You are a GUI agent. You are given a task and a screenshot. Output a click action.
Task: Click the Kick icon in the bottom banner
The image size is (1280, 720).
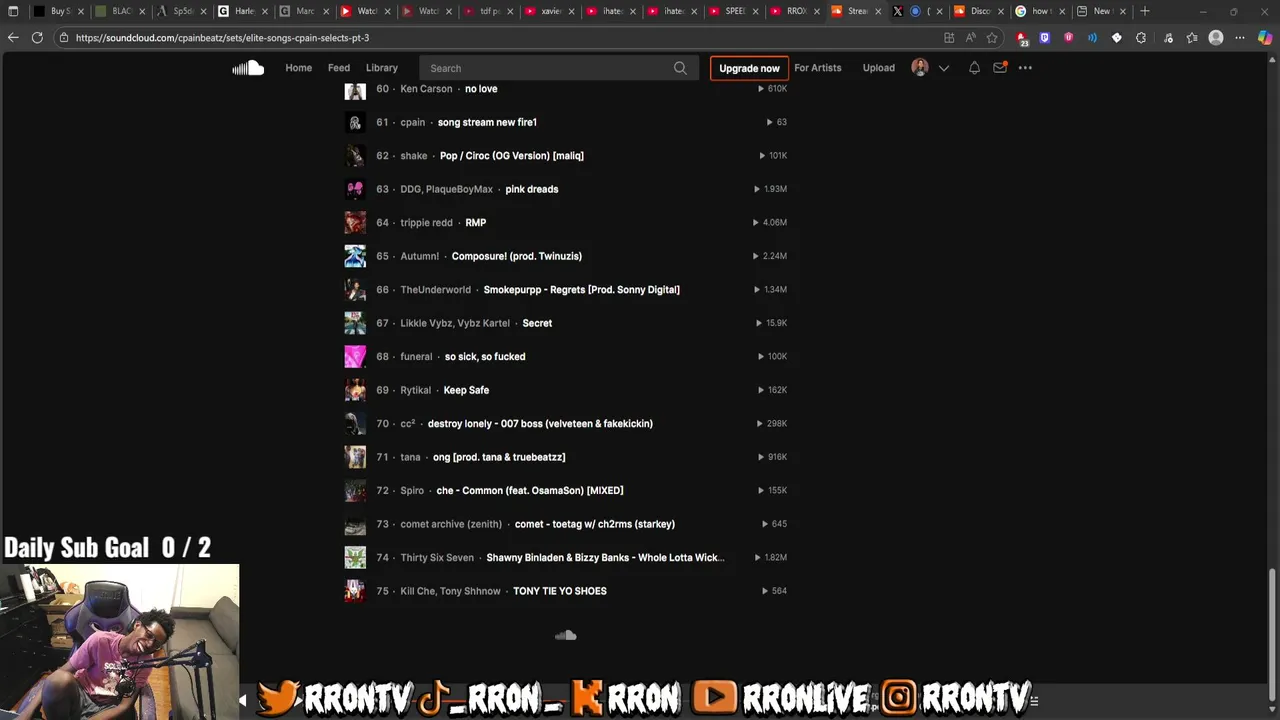click(587, 697)
